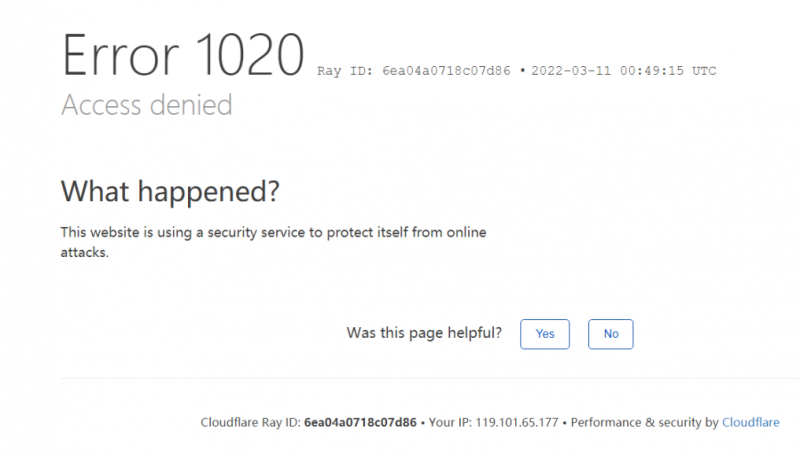Click the security service explanation sentence
The width and height of the screenshot is (800, 459).
(273, 232)
